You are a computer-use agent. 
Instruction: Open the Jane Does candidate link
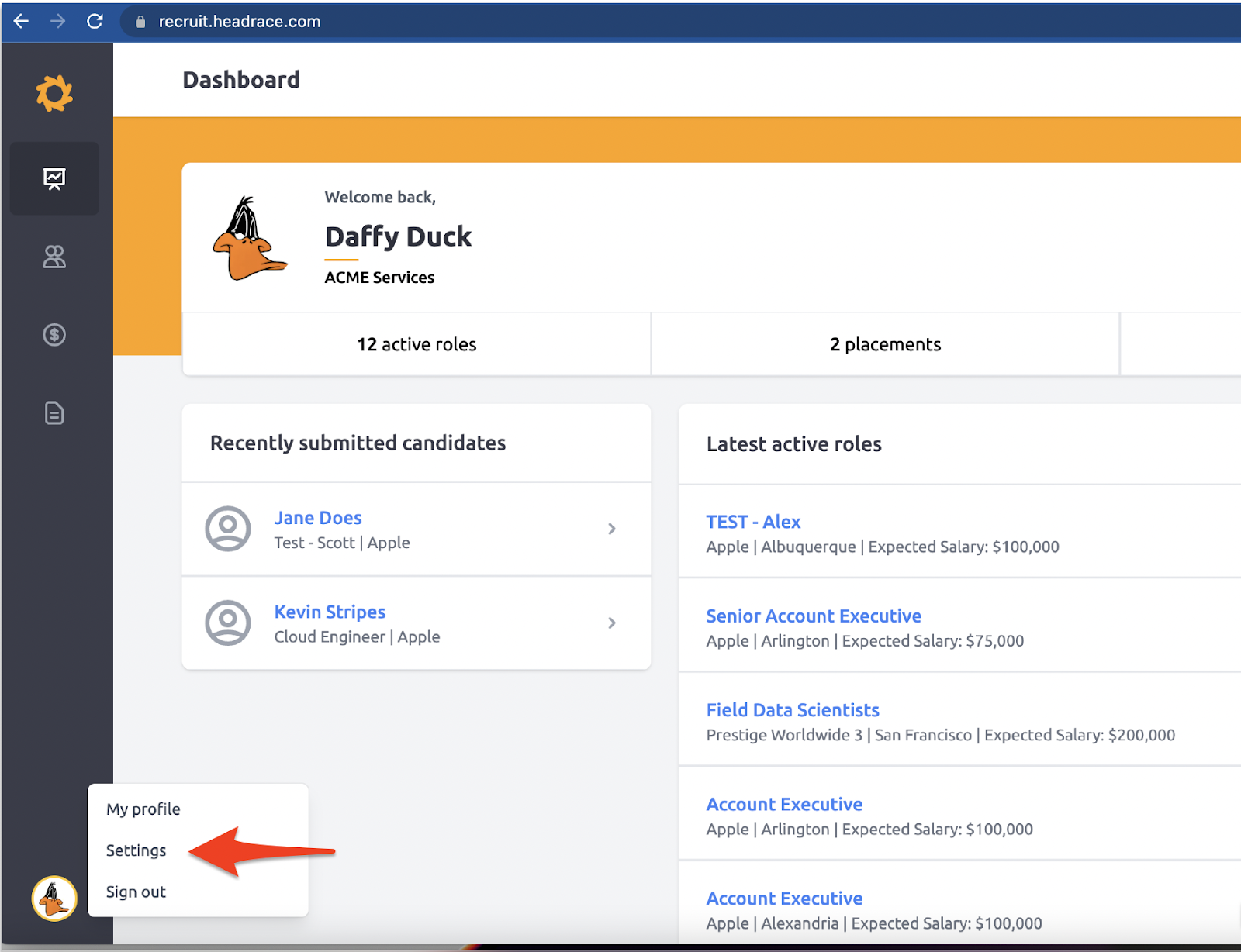[x=318, y=518]
